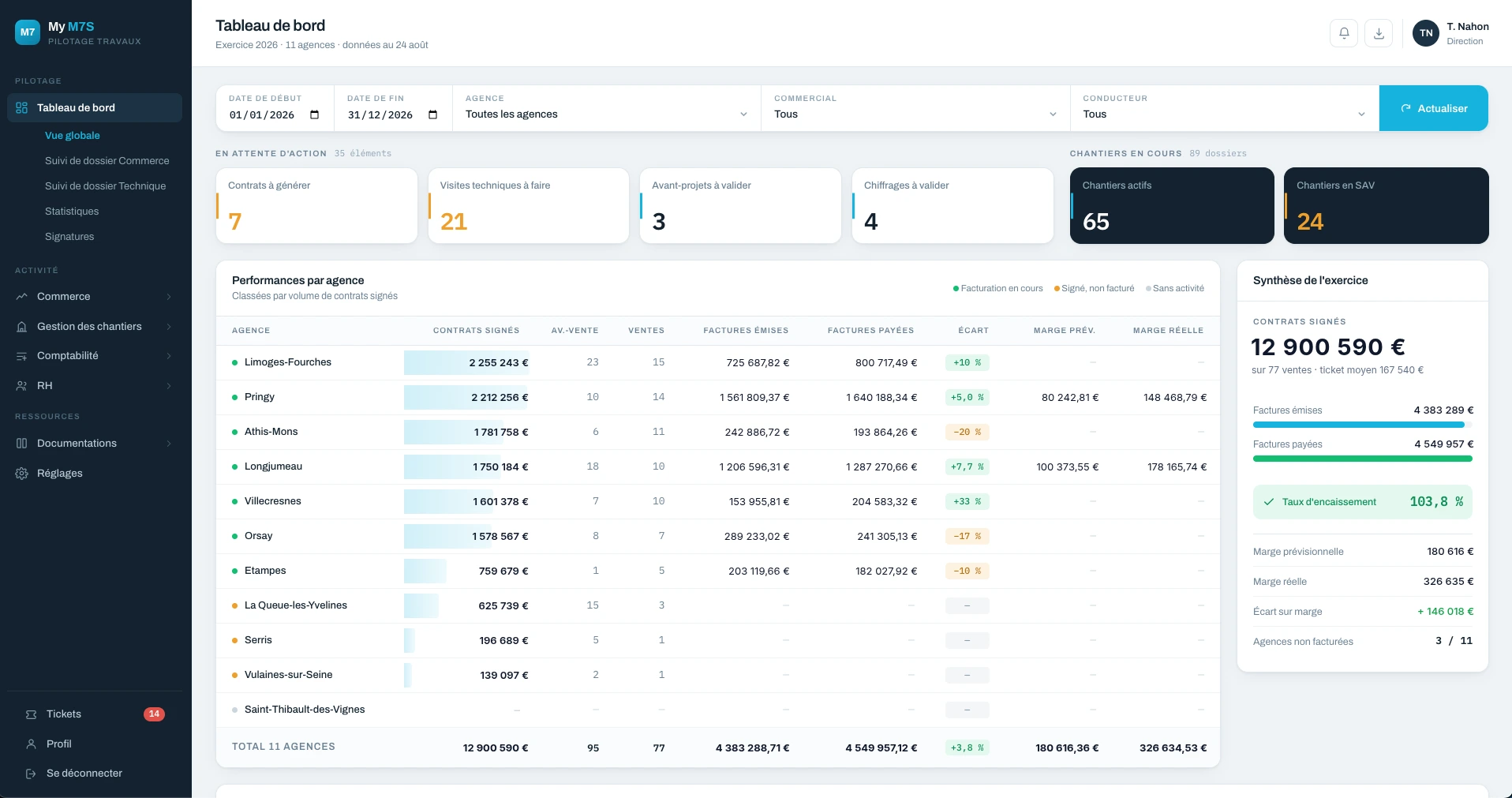This screenshot has height=798, width=1512.
Task: Click the Marge réelle column header
Action: click(1169, 331)
